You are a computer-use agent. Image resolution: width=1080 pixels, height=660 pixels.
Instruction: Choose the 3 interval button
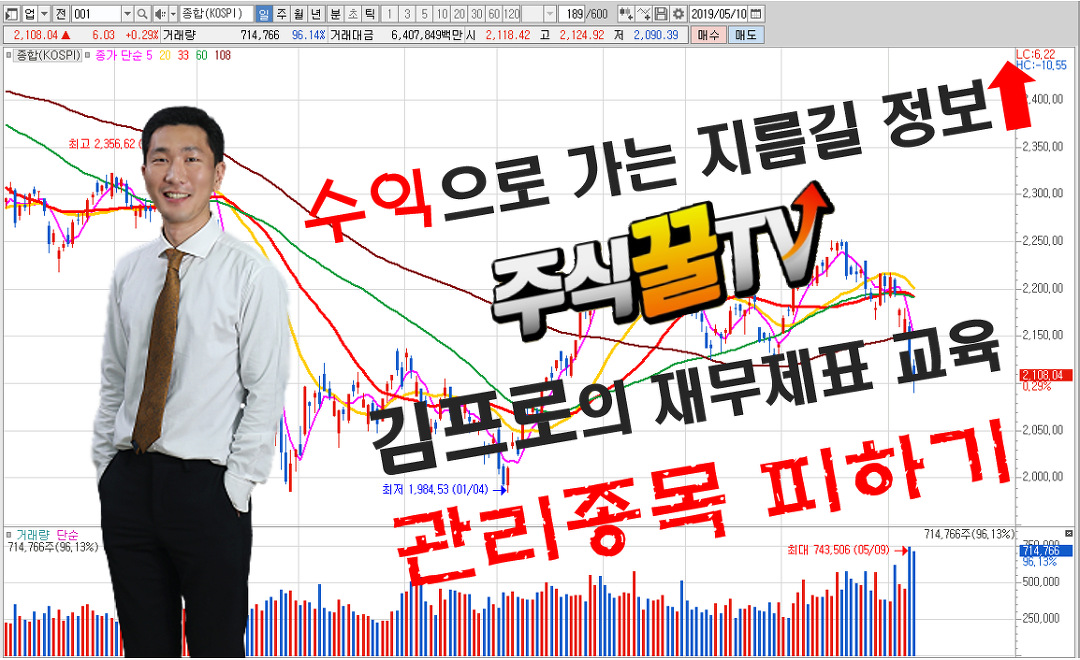click(407, 14)
